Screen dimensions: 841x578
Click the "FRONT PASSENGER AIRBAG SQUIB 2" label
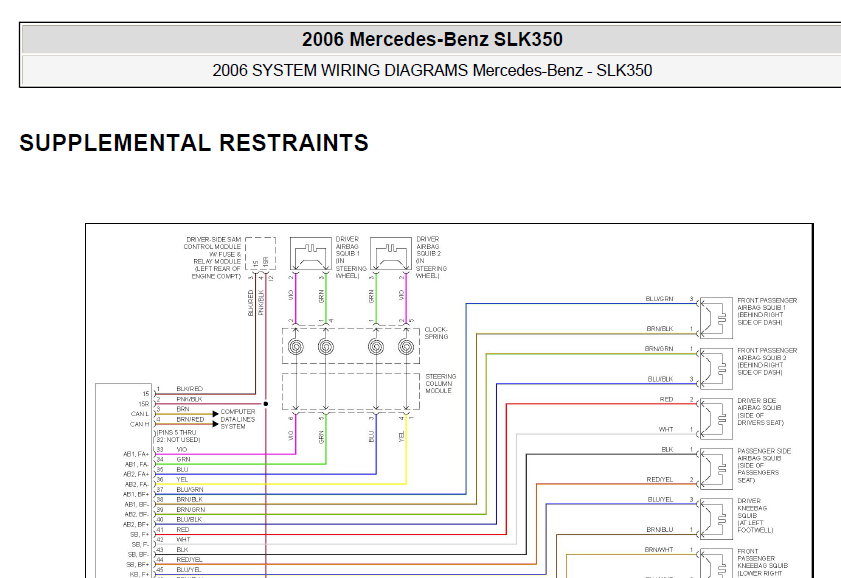pos(767,361)
